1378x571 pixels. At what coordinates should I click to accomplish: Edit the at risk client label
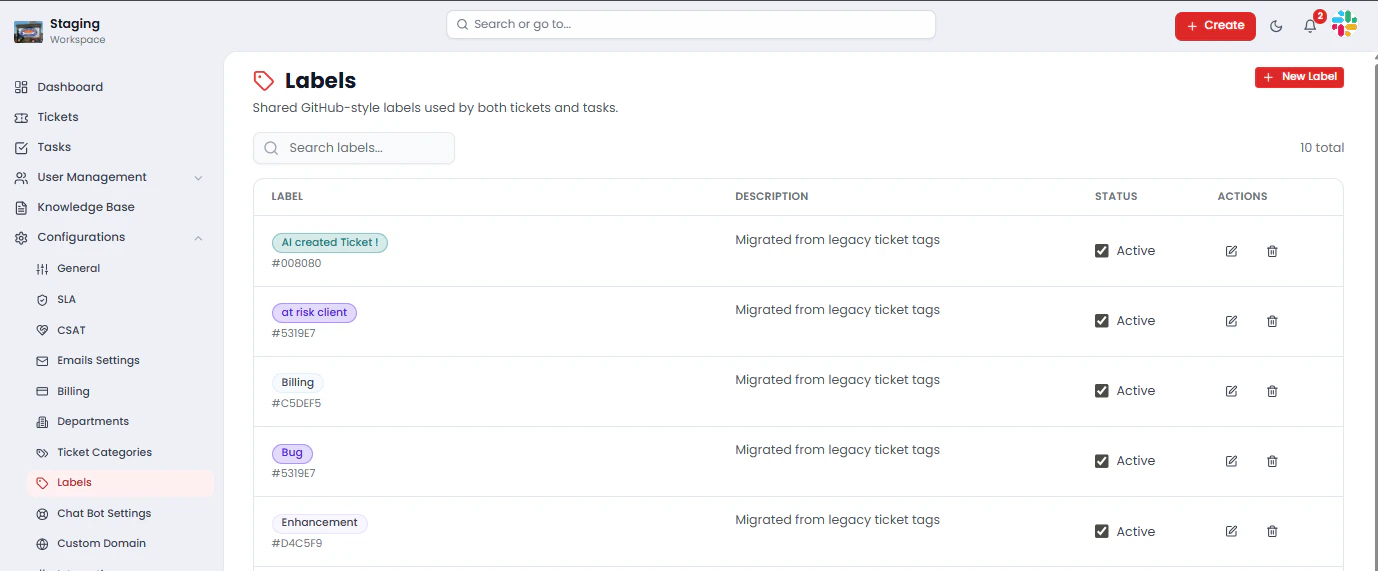click(x=1231, y=321)
